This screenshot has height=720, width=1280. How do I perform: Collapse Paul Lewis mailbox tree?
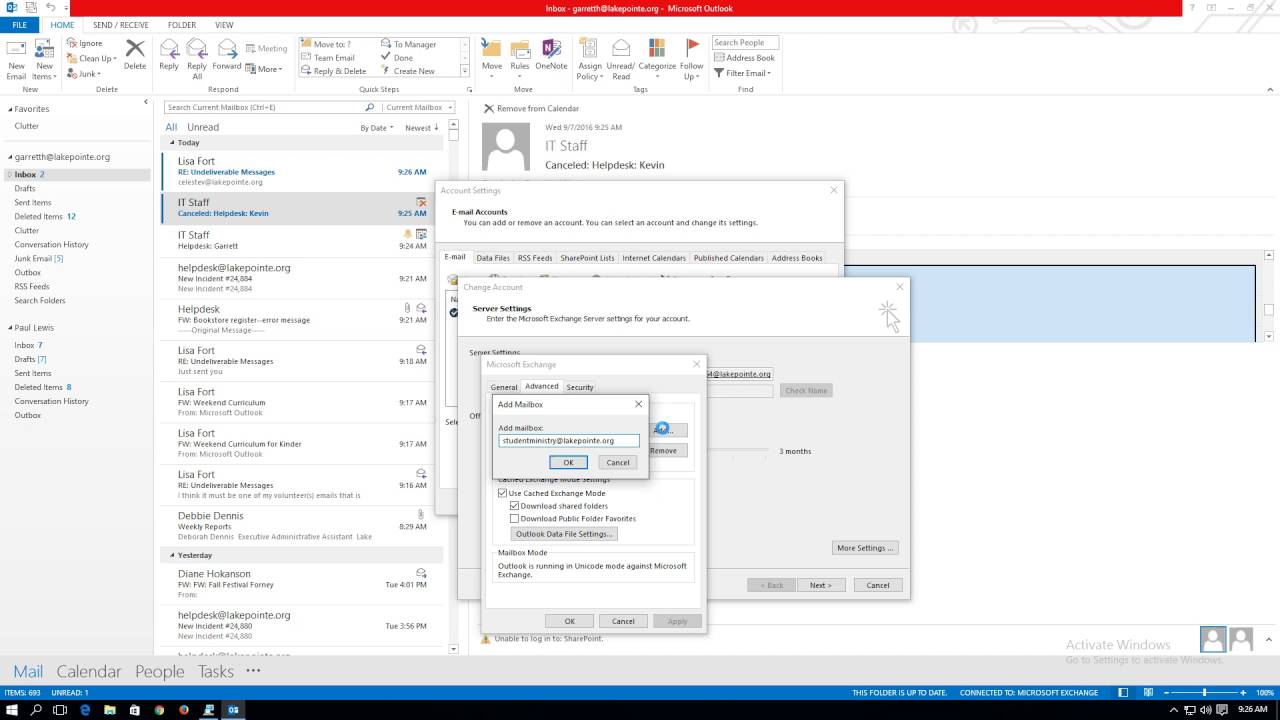pos(11,328)
